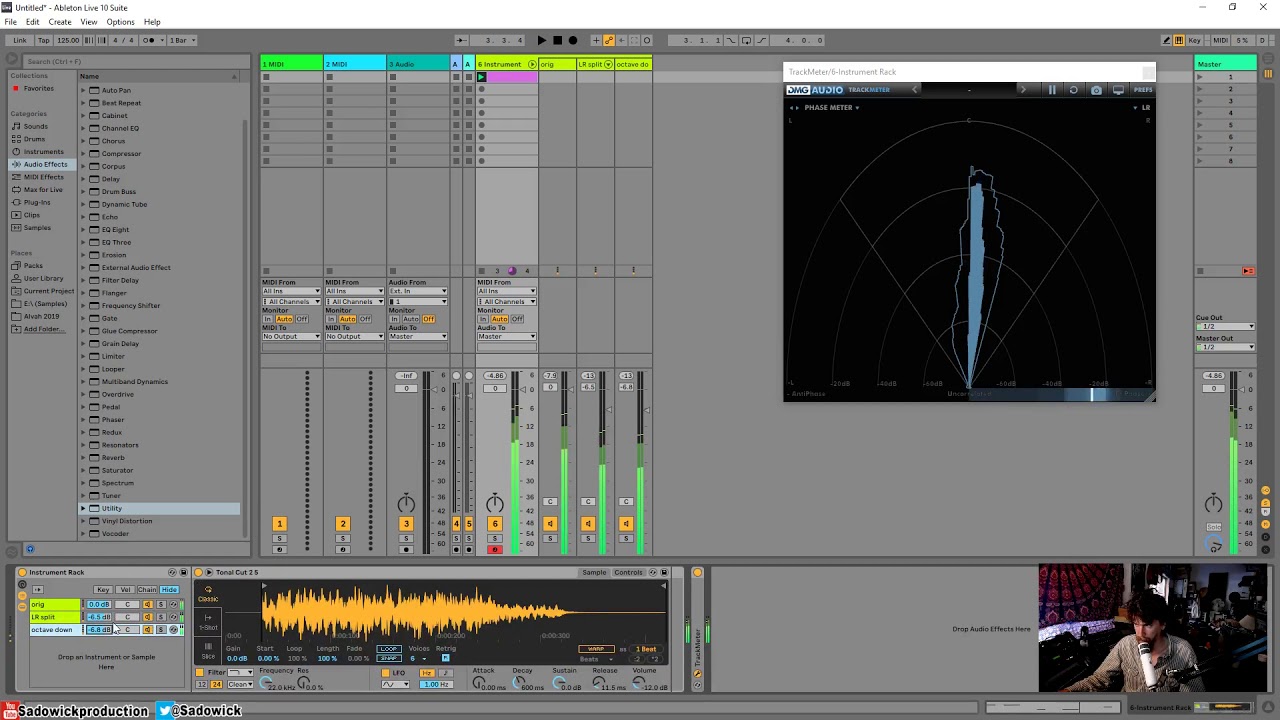
Task: Go to the next TrackMeter preset arrow
Action: click(1022, 90)
